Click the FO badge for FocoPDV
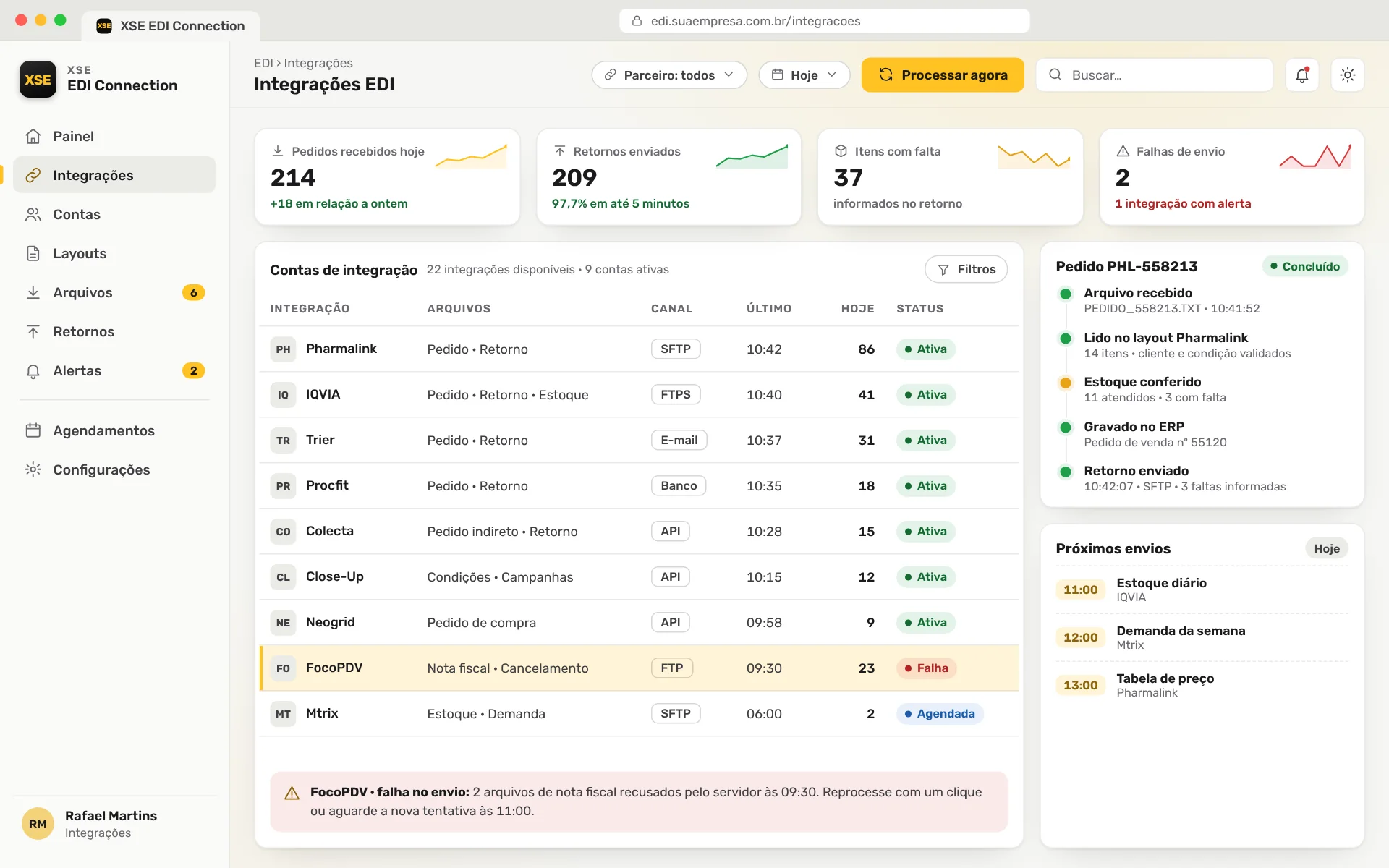 [x=283, y=668]
